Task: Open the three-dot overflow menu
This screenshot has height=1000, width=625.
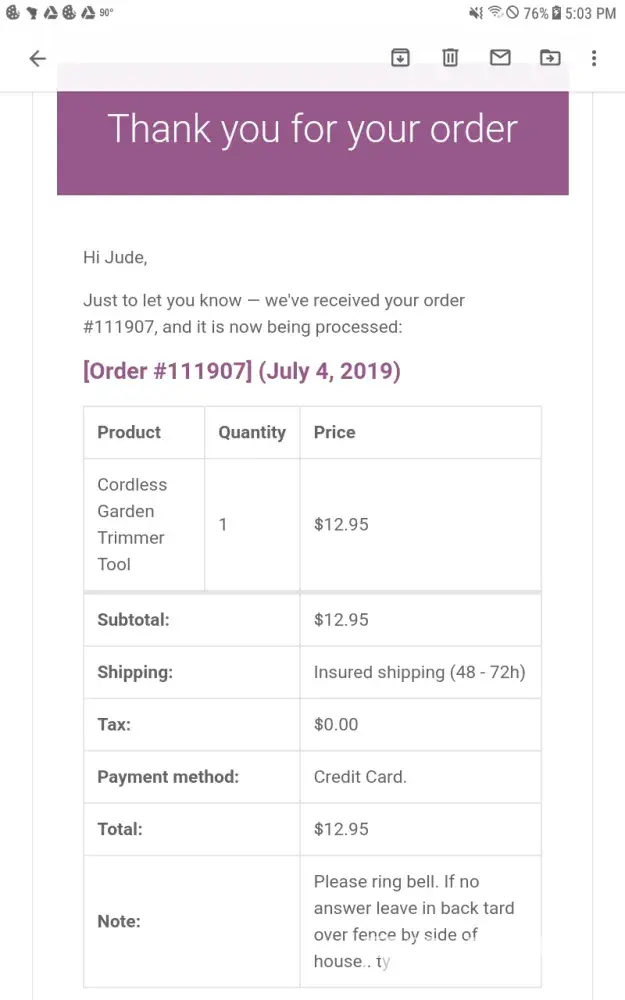Action: coord(594,58)
